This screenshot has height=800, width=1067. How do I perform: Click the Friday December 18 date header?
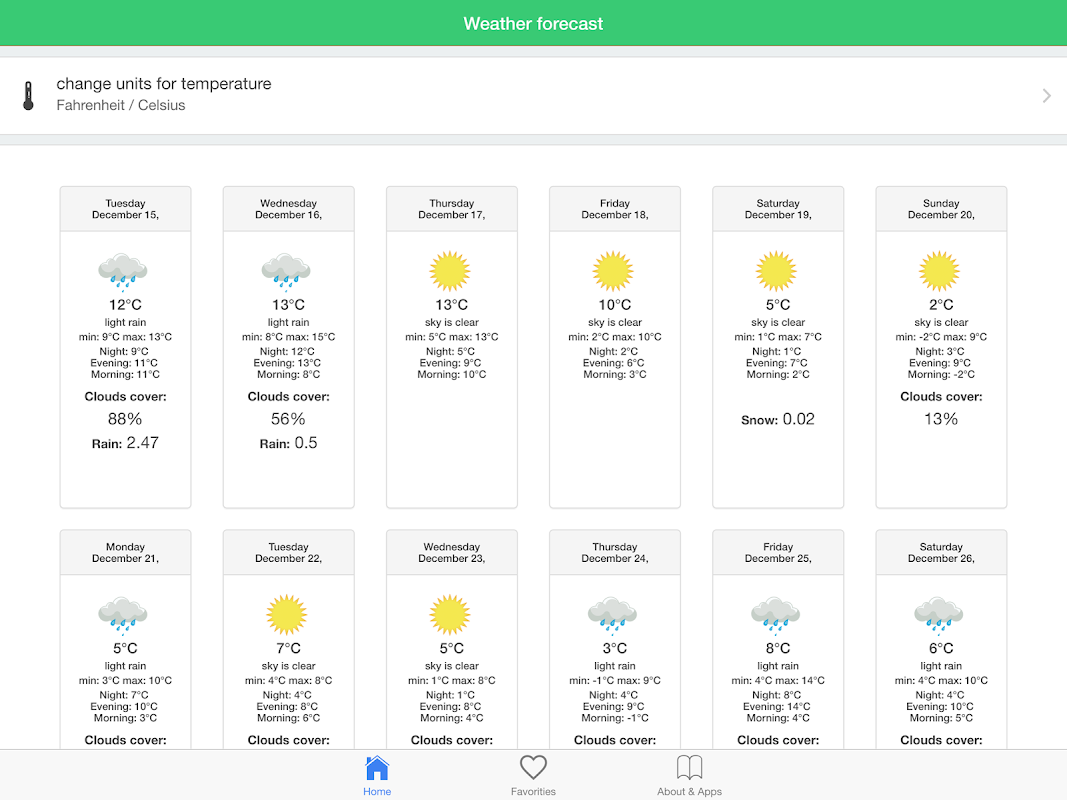(615, 209)
